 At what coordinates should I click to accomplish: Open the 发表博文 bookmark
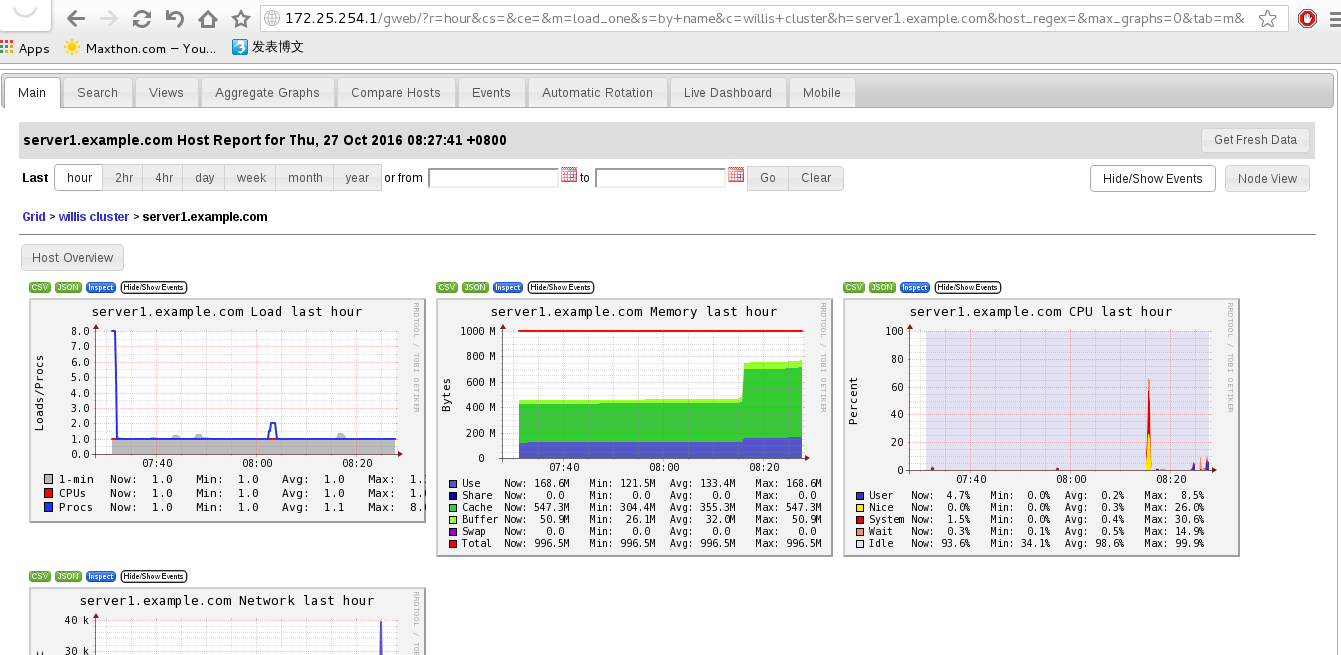[267, 47]
